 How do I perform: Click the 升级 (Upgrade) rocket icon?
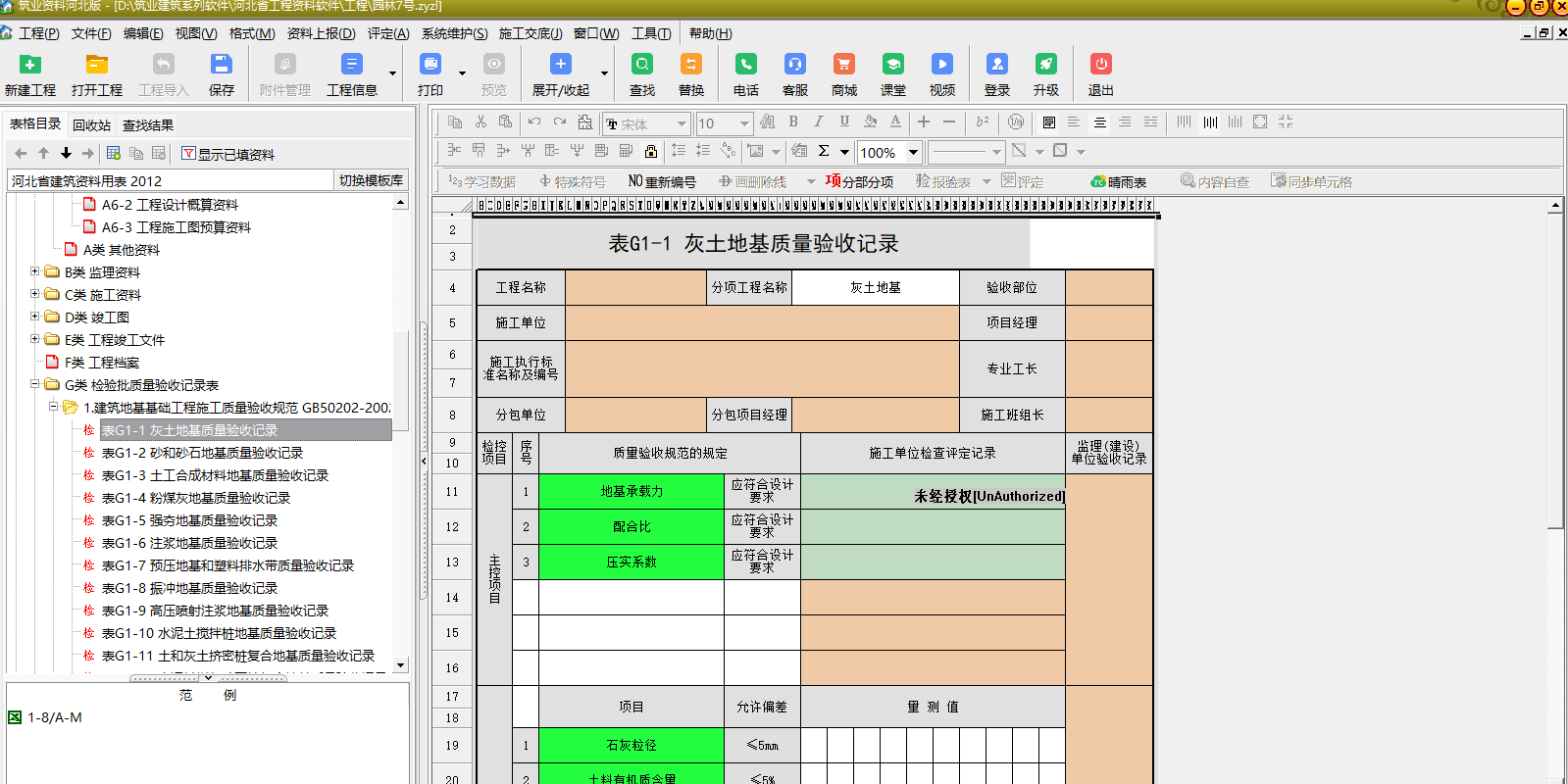1045,74
